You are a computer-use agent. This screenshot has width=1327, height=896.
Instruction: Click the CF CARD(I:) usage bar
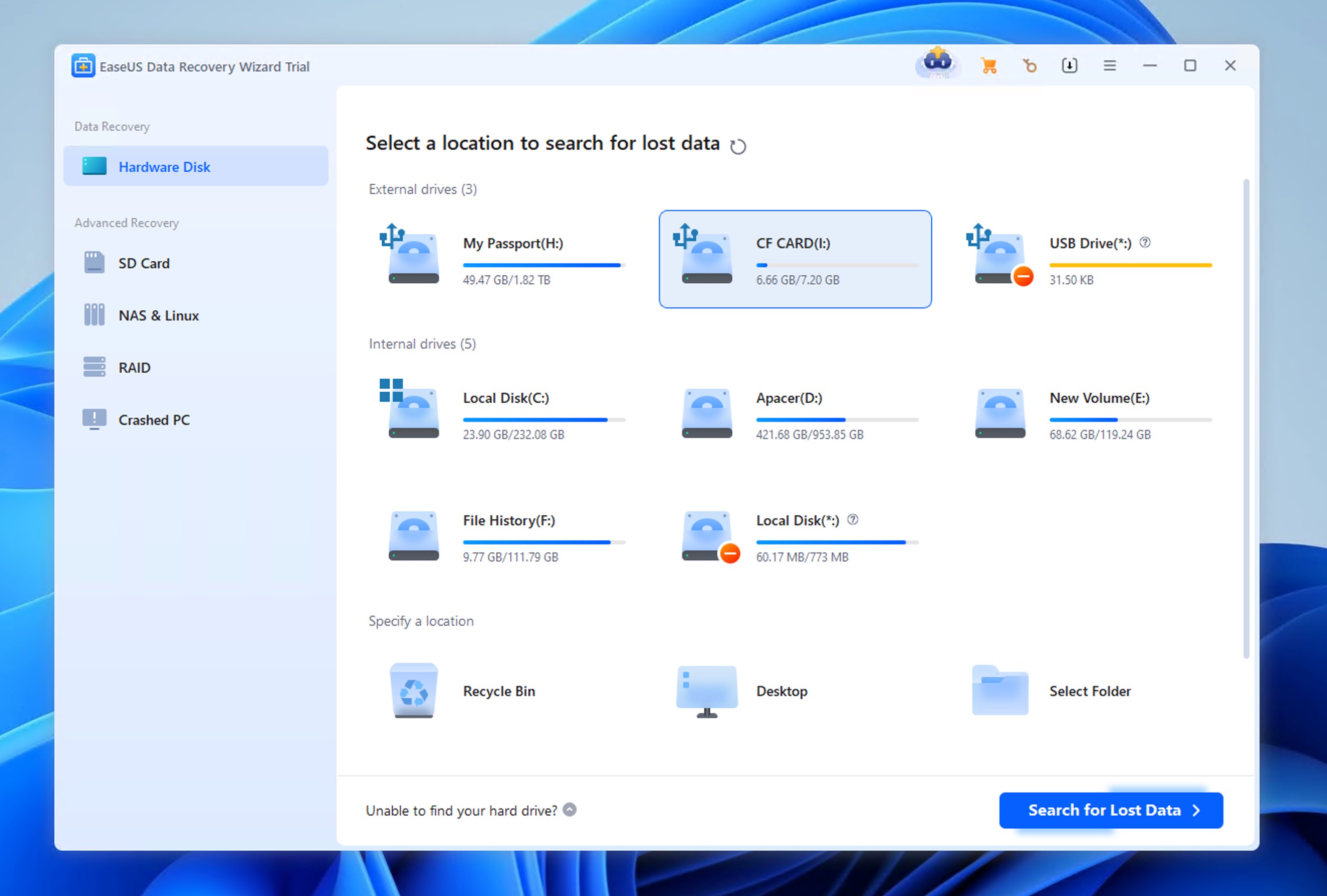coord(838,265)
